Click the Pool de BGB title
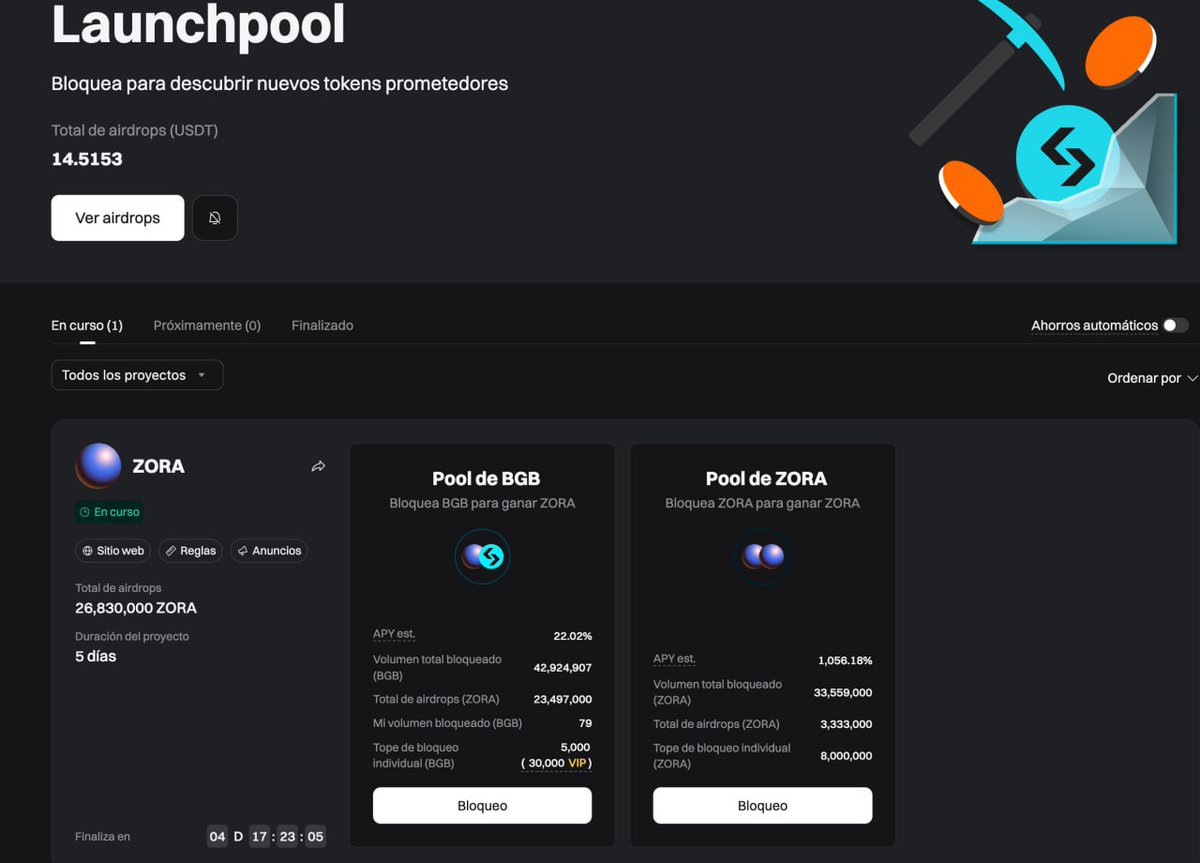This screenshot has height=863, width=1200. coord(486,479)
